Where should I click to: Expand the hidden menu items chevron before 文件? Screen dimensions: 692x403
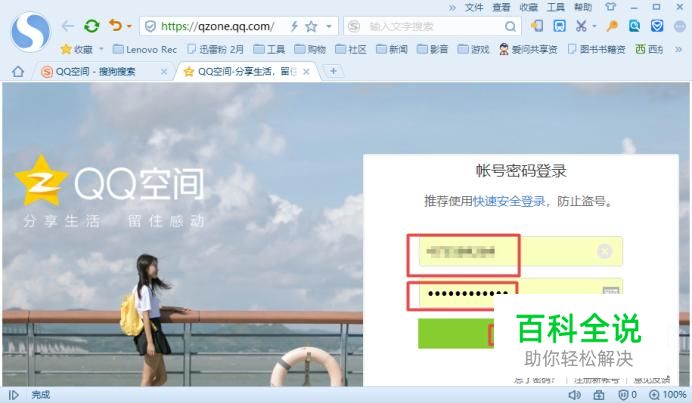[452, 8]
